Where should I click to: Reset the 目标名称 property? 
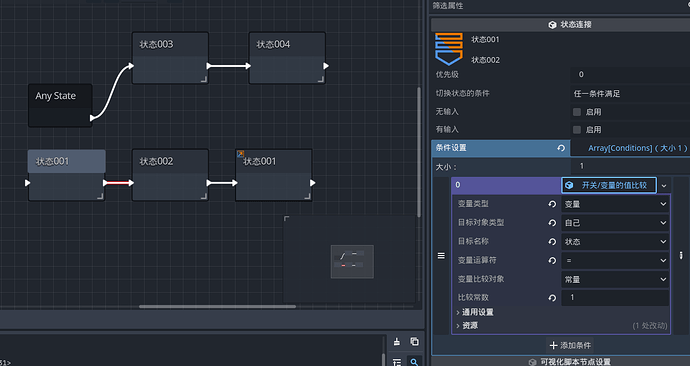pyautogui.click(x=552, y=242)
